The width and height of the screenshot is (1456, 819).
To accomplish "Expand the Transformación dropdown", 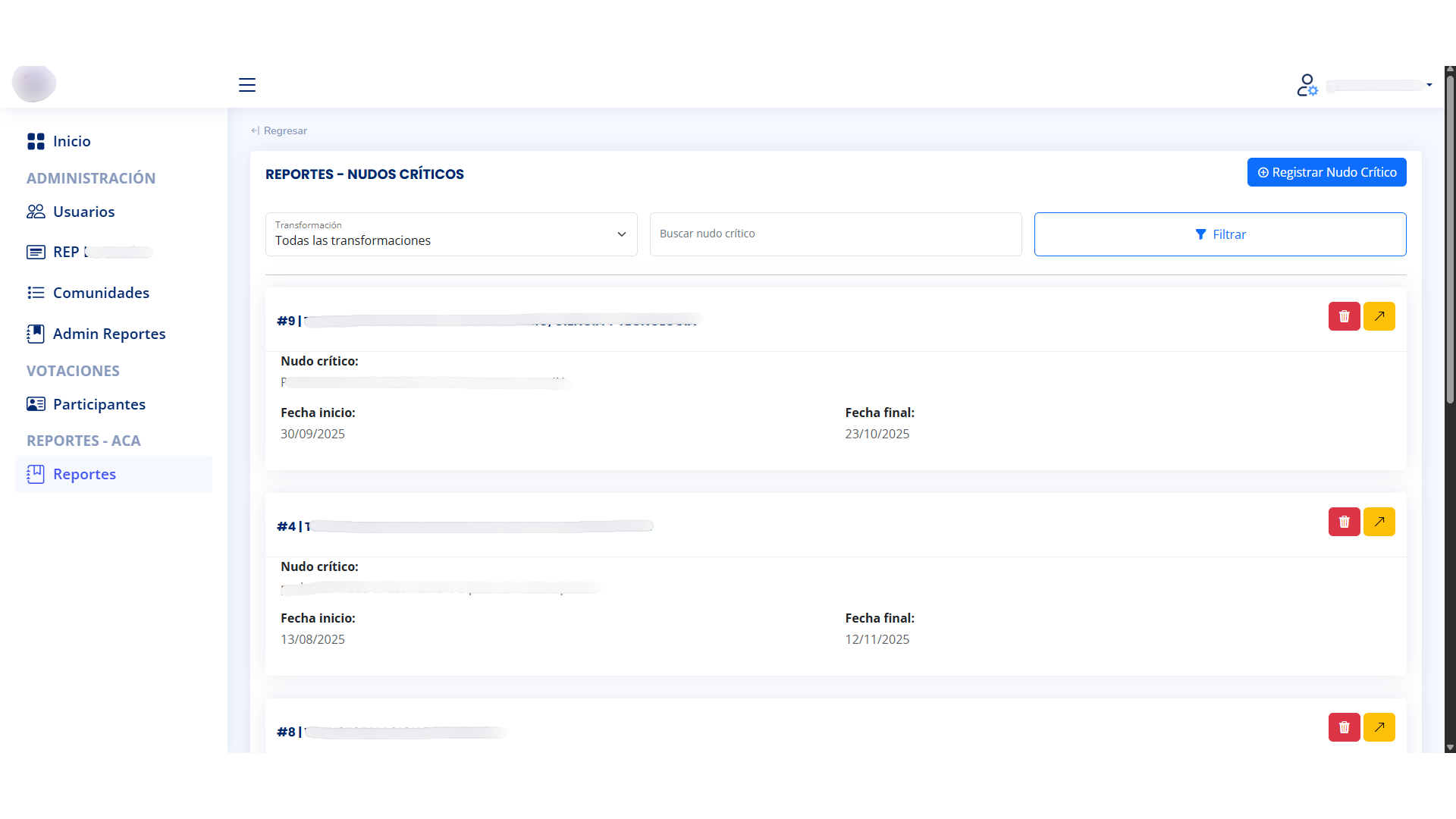I will (x=451, y=234).
